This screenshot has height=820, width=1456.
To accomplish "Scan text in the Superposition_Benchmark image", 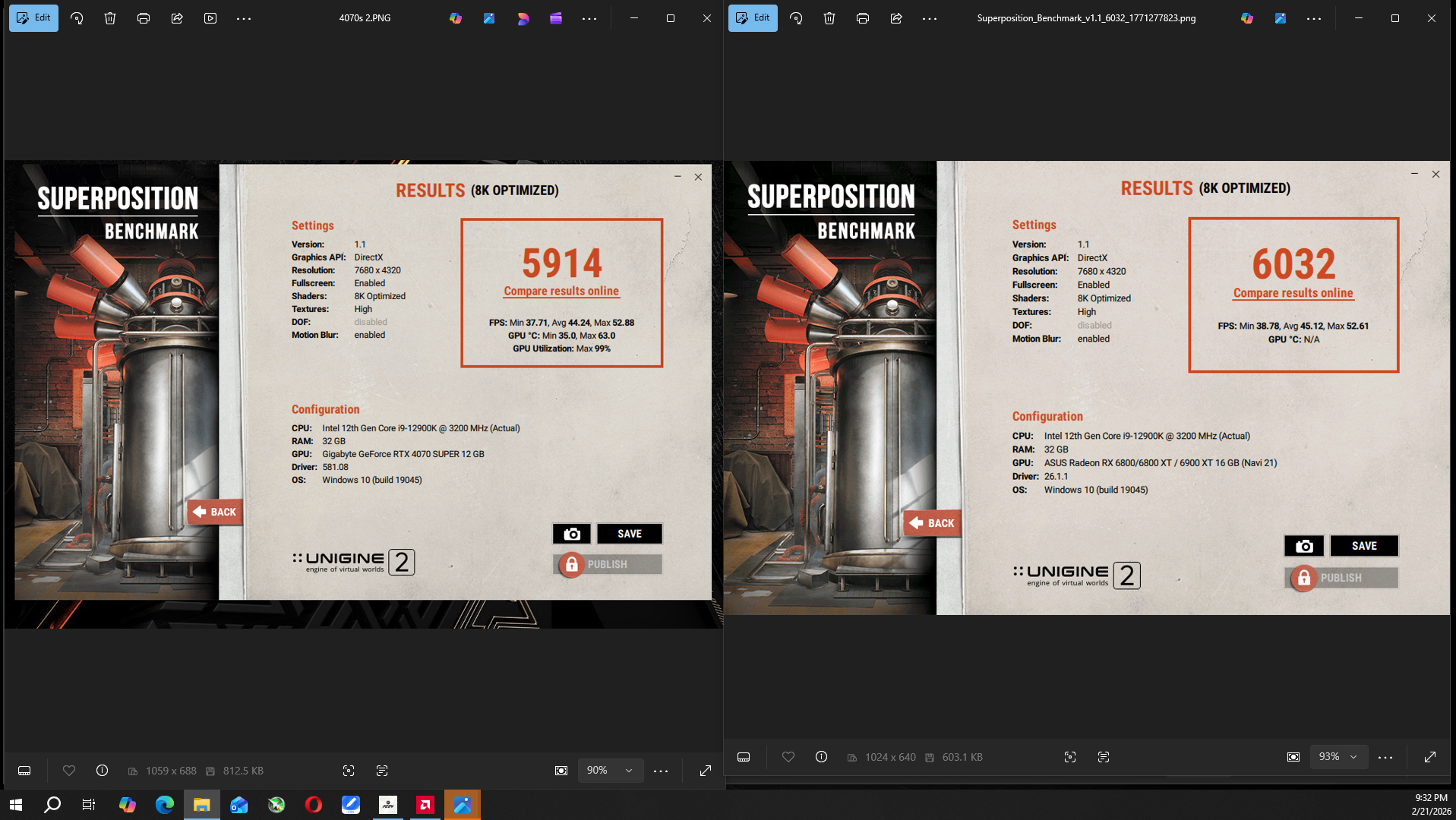I will (1104, 757).
